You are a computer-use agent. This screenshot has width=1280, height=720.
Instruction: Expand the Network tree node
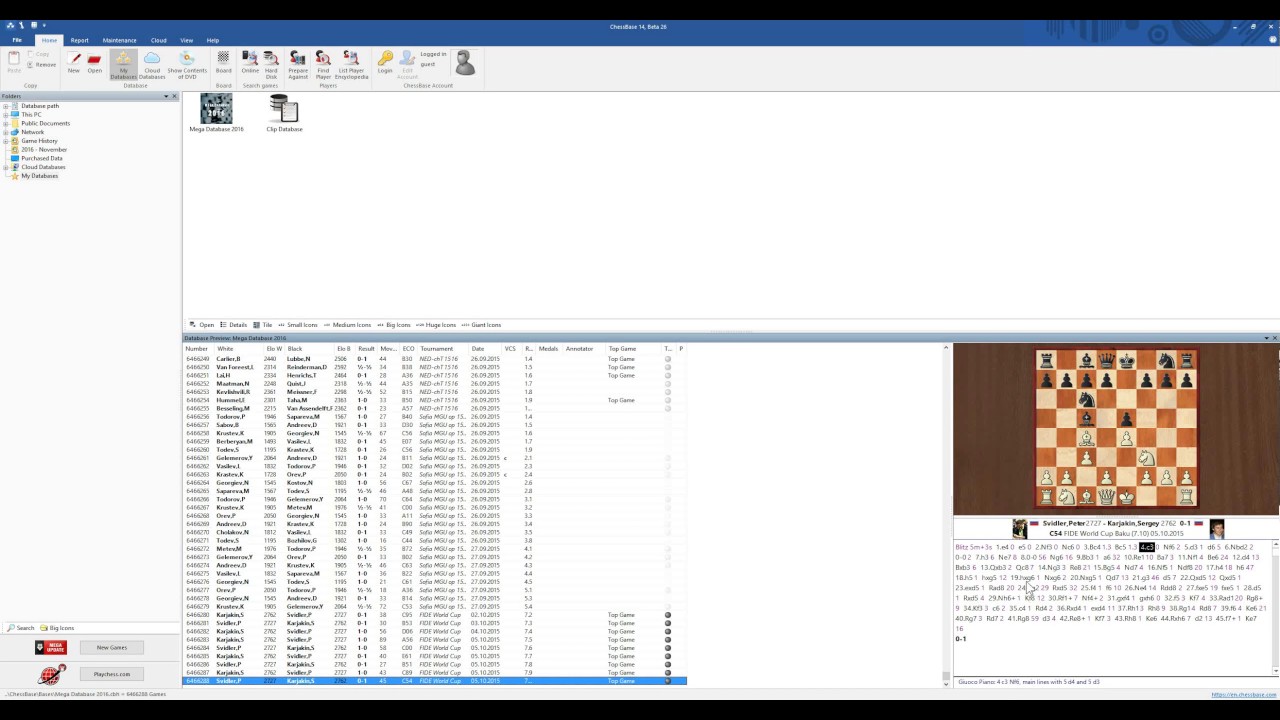[5, 132]
